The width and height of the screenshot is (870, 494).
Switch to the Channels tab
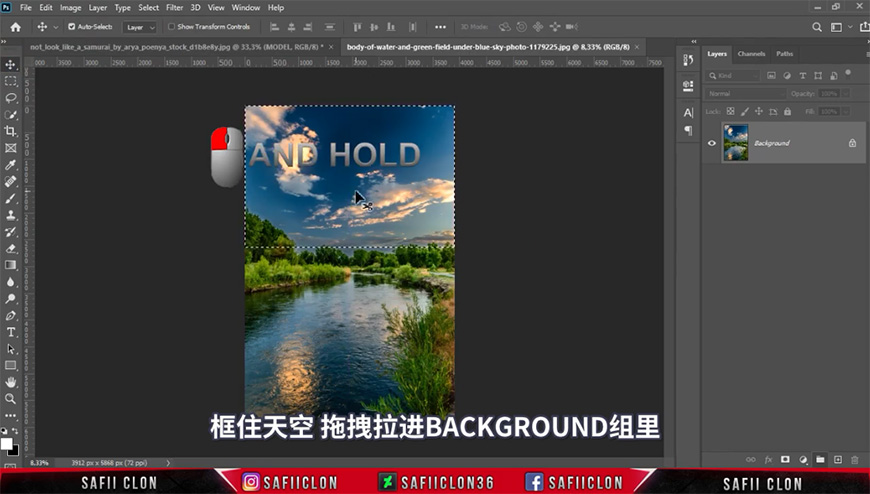pos(751,54)
